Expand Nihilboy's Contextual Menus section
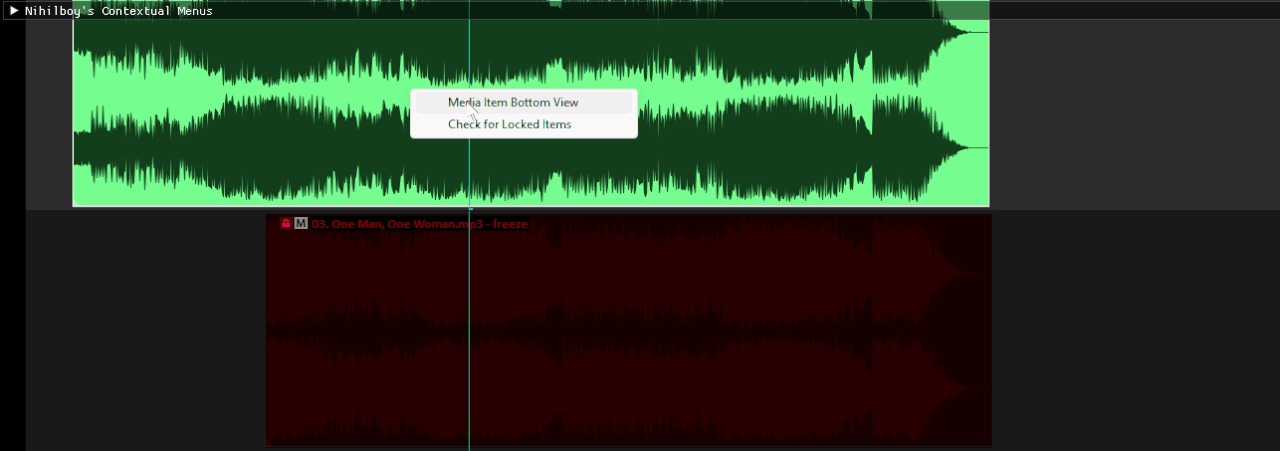The image size is (1280, 451). click(x=14, y=11)
